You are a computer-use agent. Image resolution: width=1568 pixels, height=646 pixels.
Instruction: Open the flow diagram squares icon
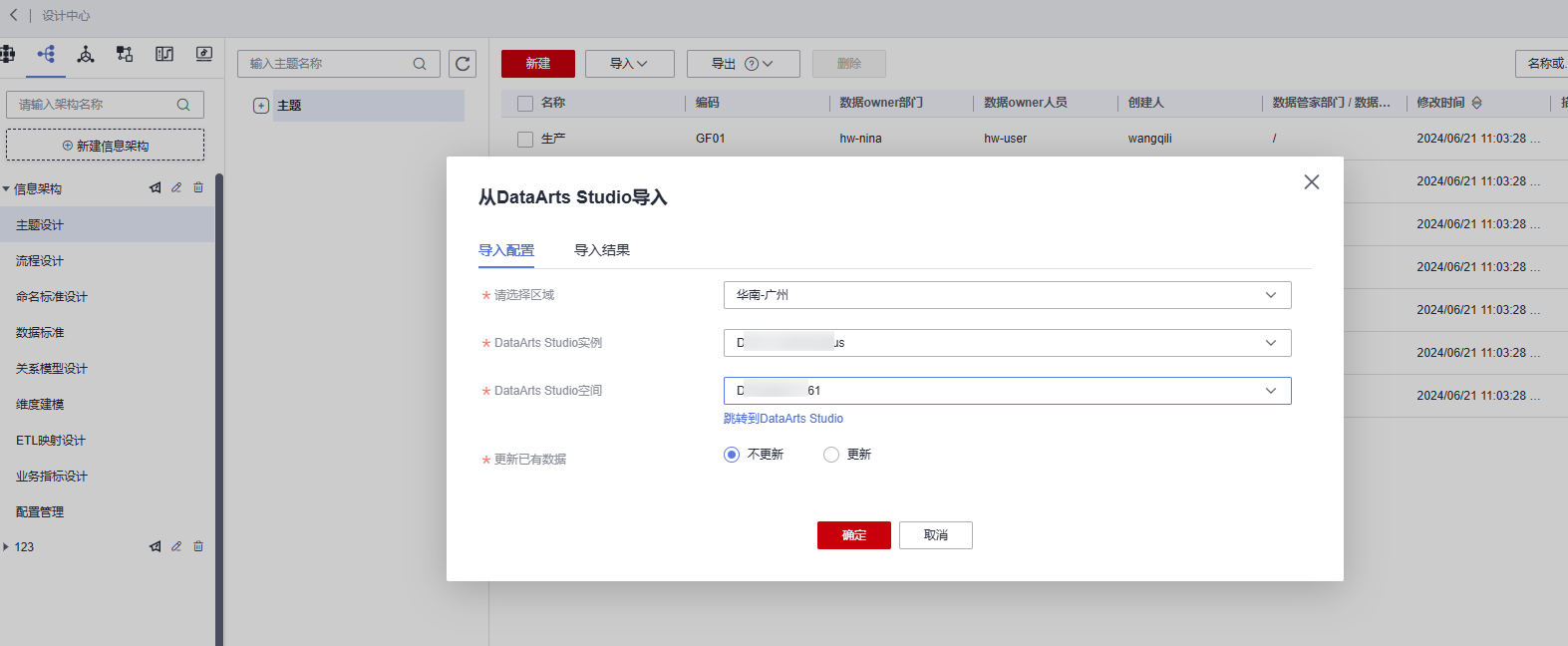click(x=125, y=54)
